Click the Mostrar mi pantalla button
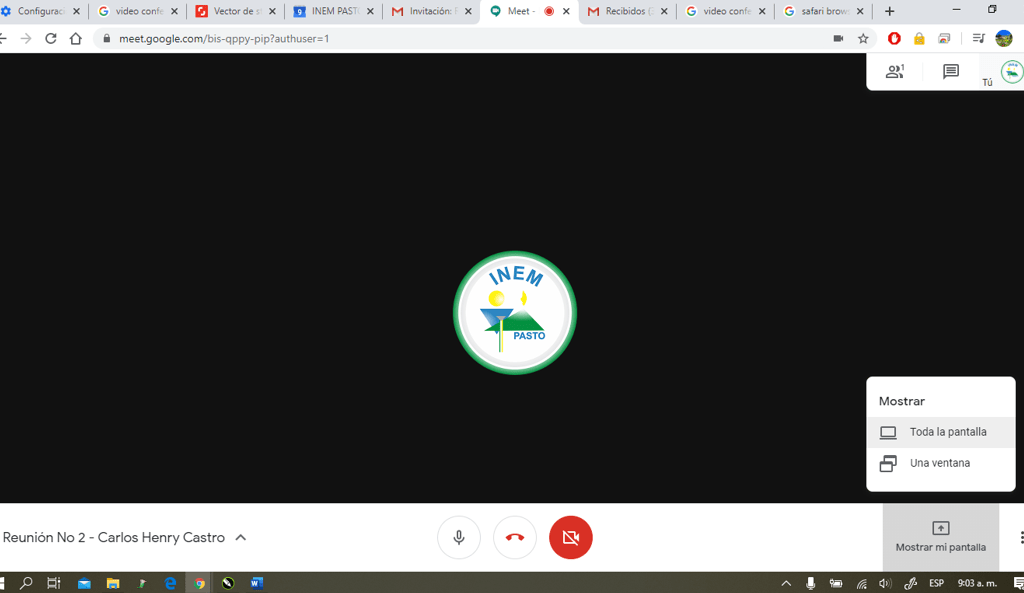This screenshot has width=1024, height=593. tap(940, 537)
